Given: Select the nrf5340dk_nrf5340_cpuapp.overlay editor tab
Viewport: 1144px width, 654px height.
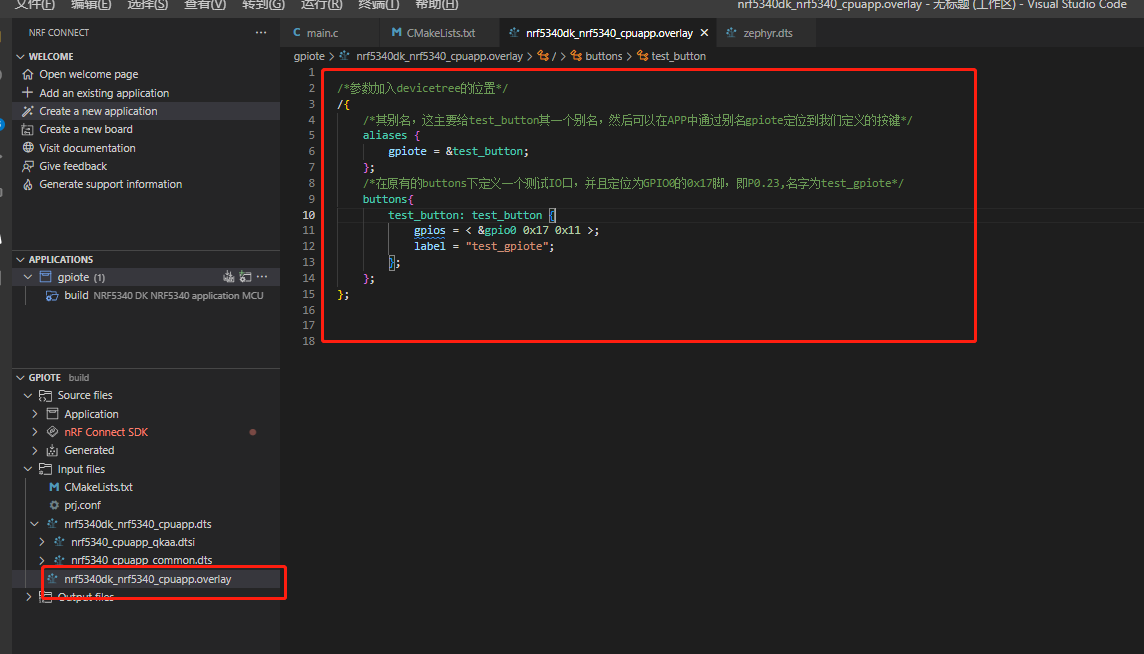Looking at the screenshot, I should point(609,33).
